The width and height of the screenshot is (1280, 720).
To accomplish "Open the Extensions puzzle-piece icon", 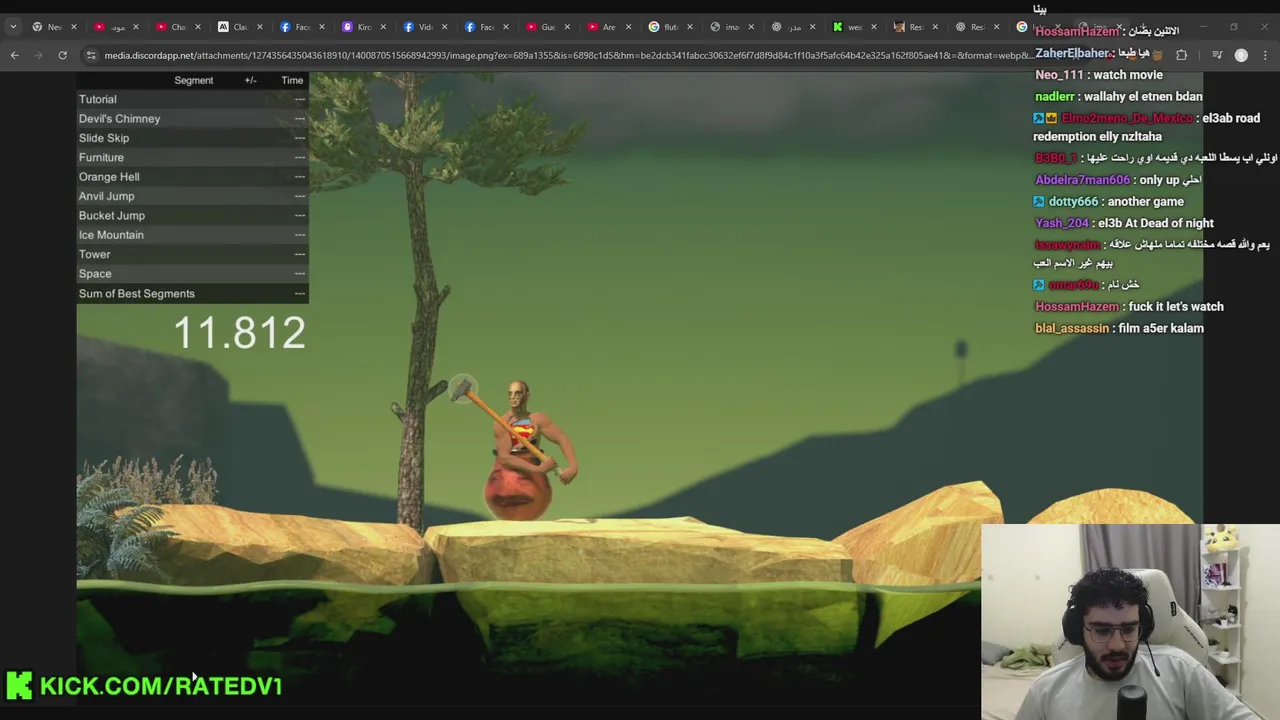I will click(x=1181, y=56).
